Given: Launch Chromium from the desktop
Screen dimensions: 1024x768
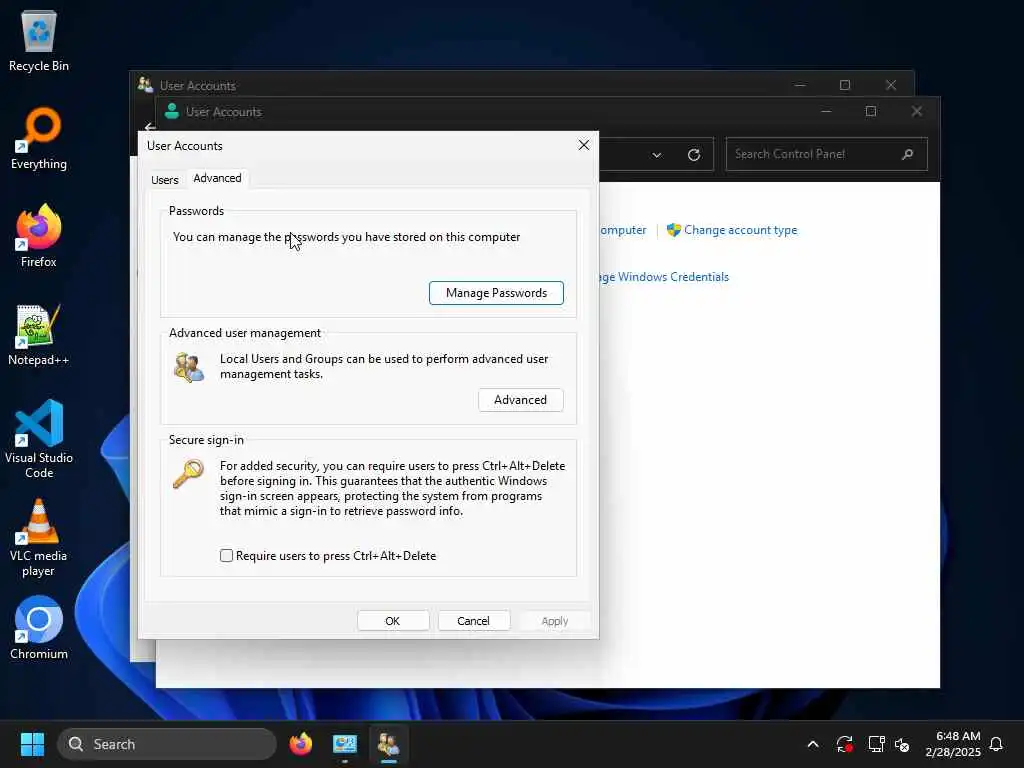Looking at the screenshot, I should click(x=39, y=628).
